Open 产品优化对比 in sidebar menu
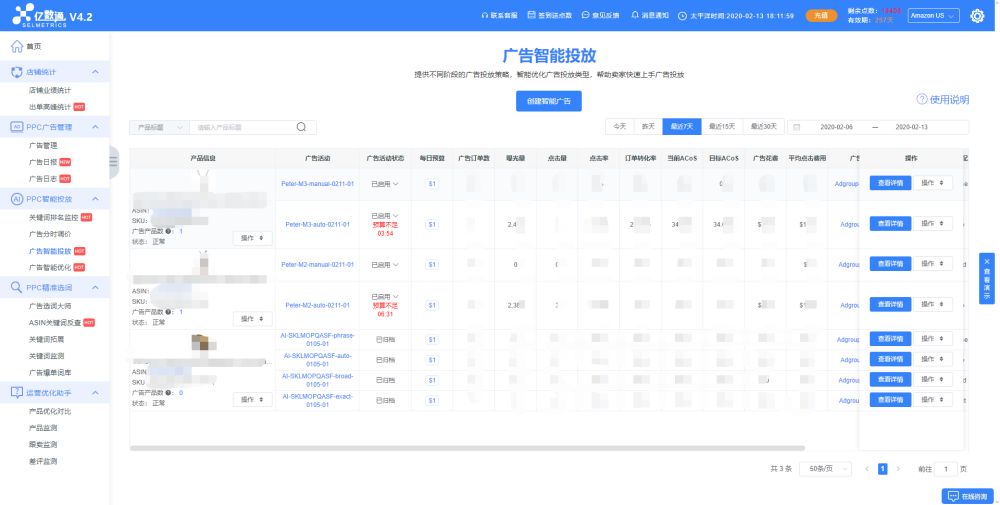 50,411
